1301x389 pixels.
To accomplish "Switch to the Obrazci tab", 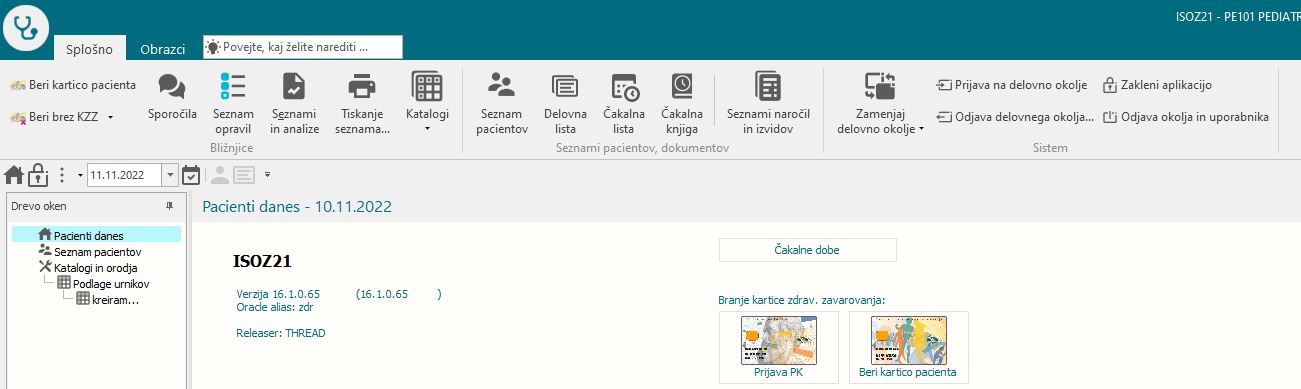I will (162, 49).
